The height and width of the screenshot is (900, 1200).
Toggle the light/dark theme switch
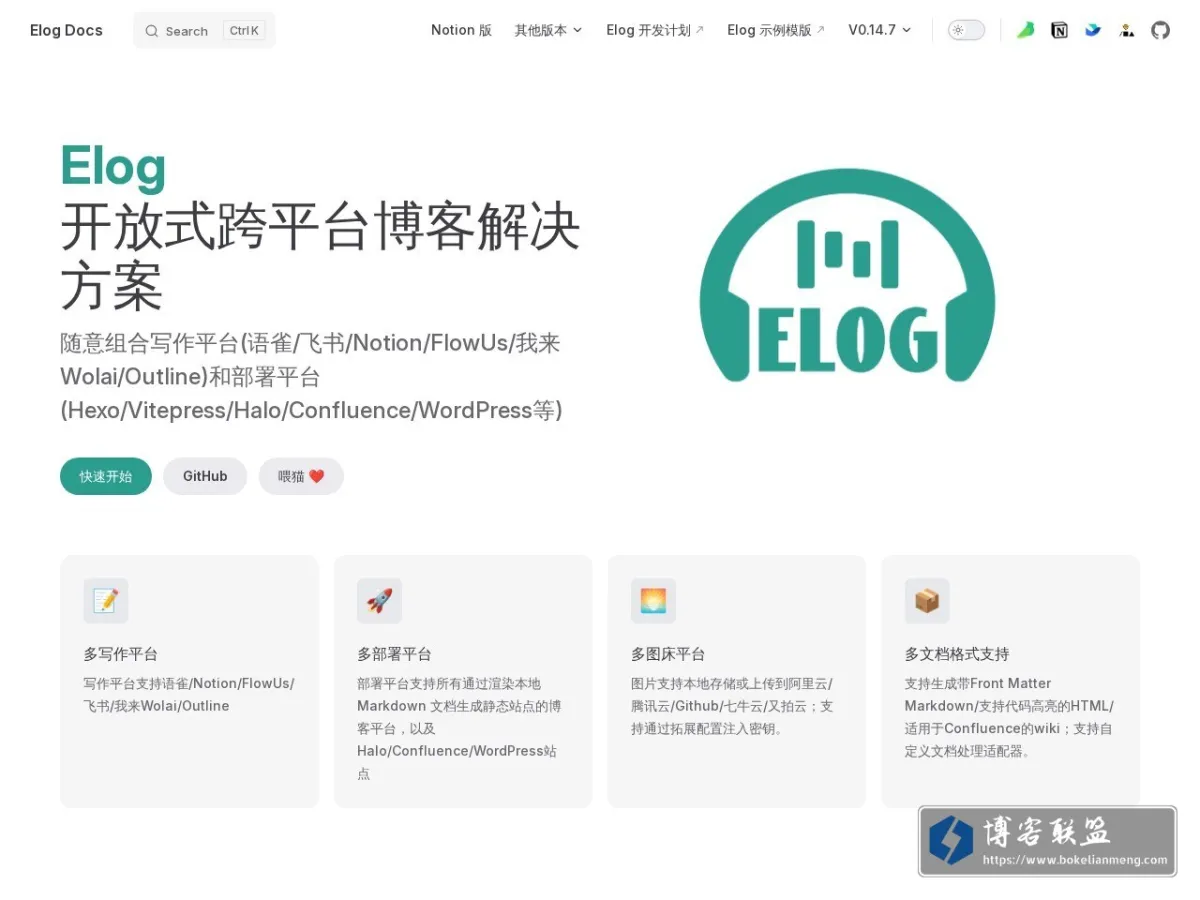[966, 30]
